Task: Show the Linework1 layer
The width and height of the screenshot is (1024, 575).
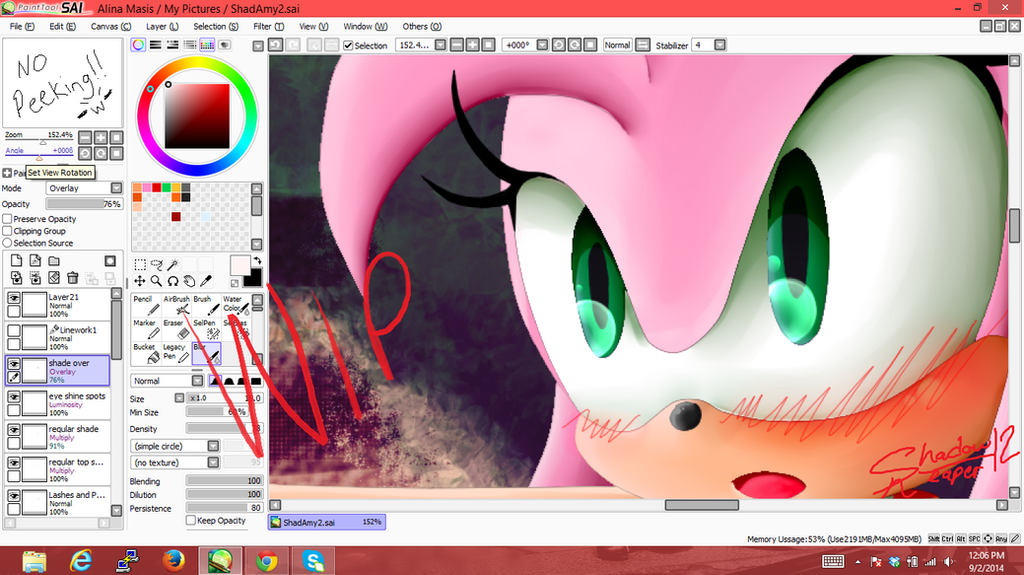Action: point(14,331)
